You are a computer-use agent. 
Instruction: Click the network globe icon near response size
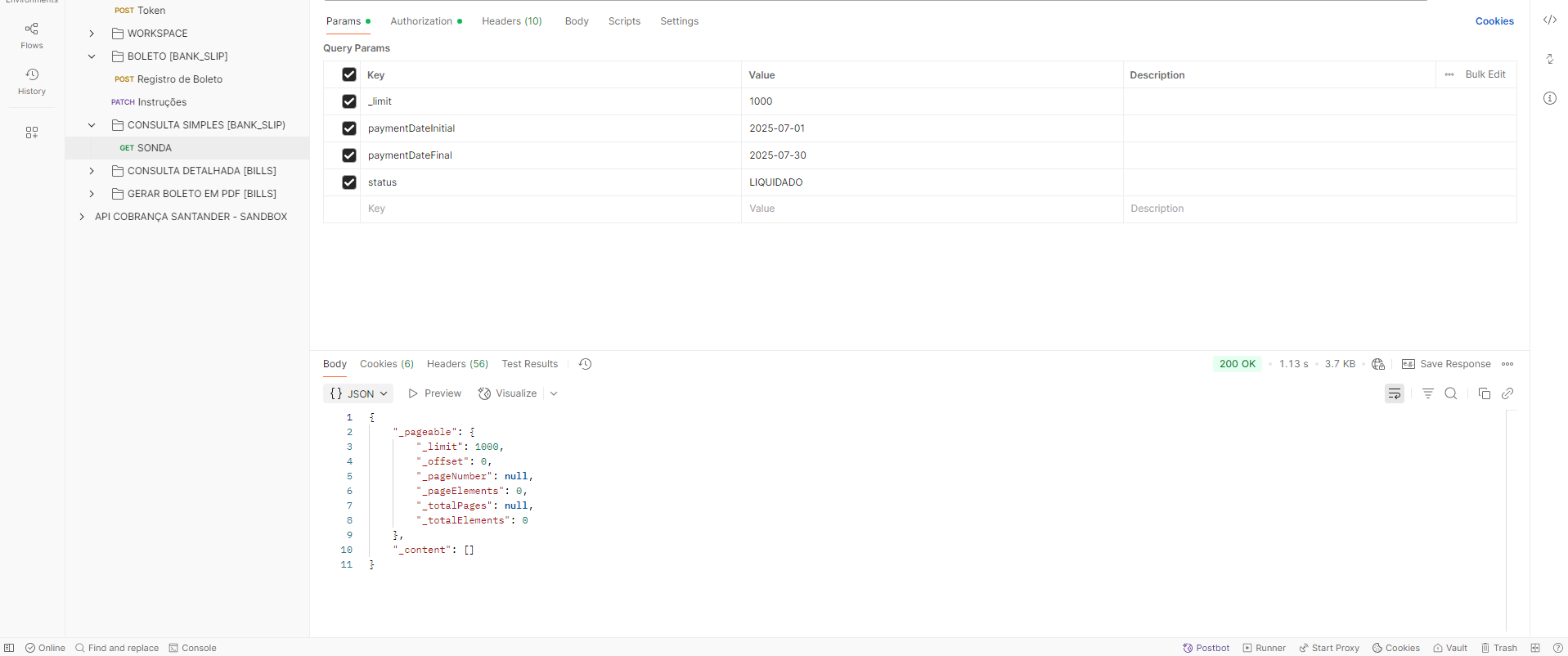(1378, 364)
